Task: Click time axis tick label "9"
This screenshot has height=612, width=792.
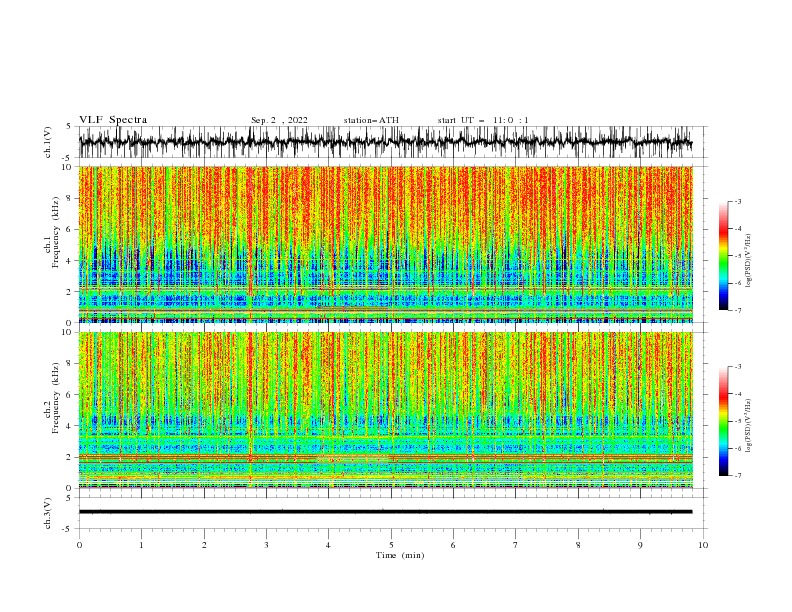Action: pos(640,545)
